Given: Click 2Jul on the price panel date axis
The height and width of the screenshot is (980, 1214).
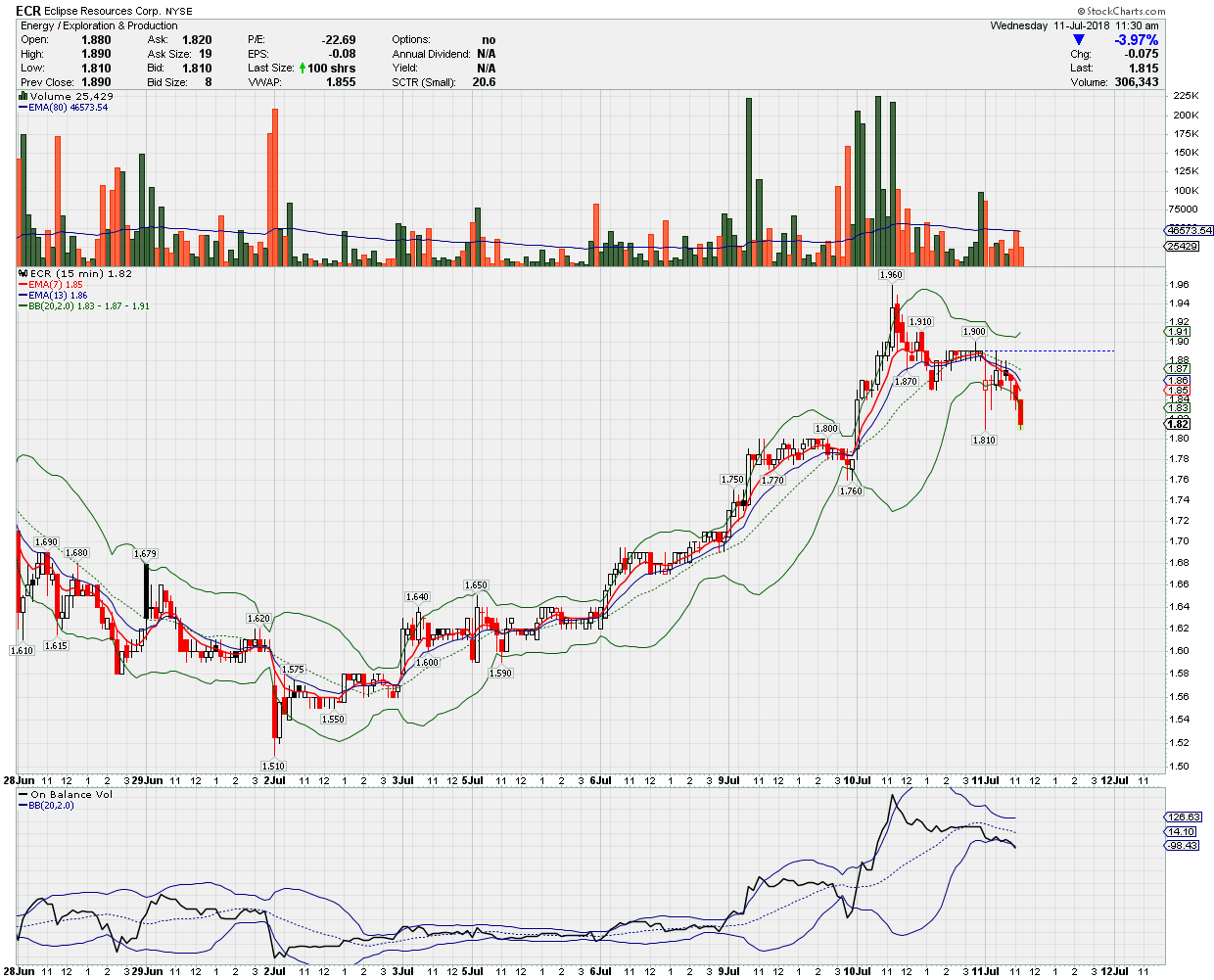Looking at the screenshot, I should point(274,780).
